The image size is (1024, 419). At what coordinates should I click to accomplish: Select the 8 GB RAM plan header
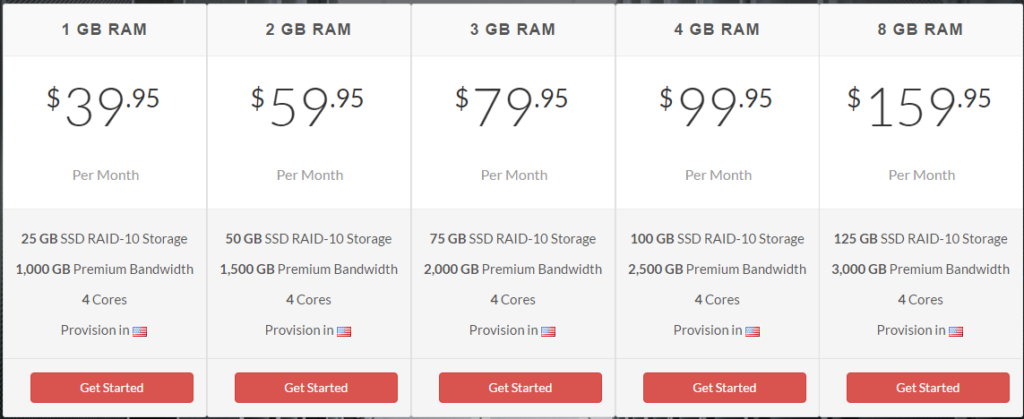(921, 29)
